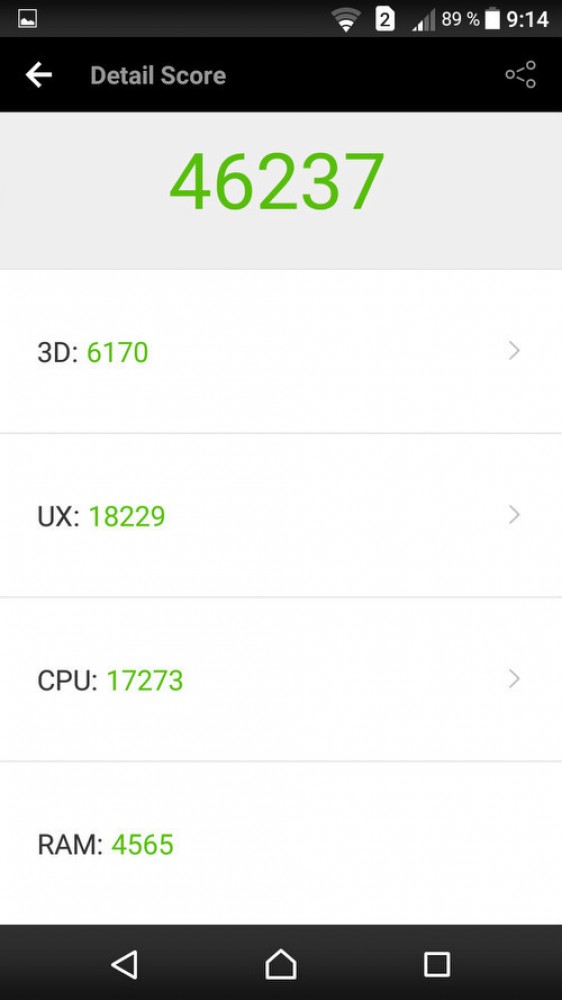Open the UX: 18229 score row

281,515
